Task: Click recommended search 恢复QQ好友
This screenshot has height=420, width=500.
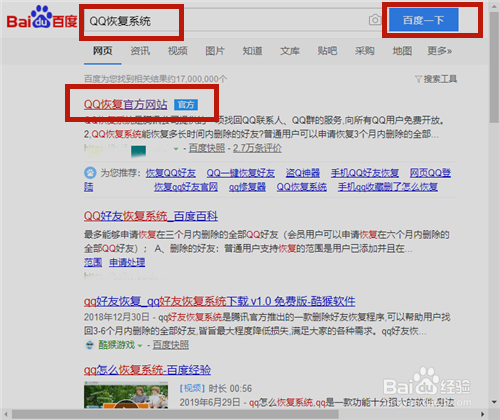Action: pos(171,173)
